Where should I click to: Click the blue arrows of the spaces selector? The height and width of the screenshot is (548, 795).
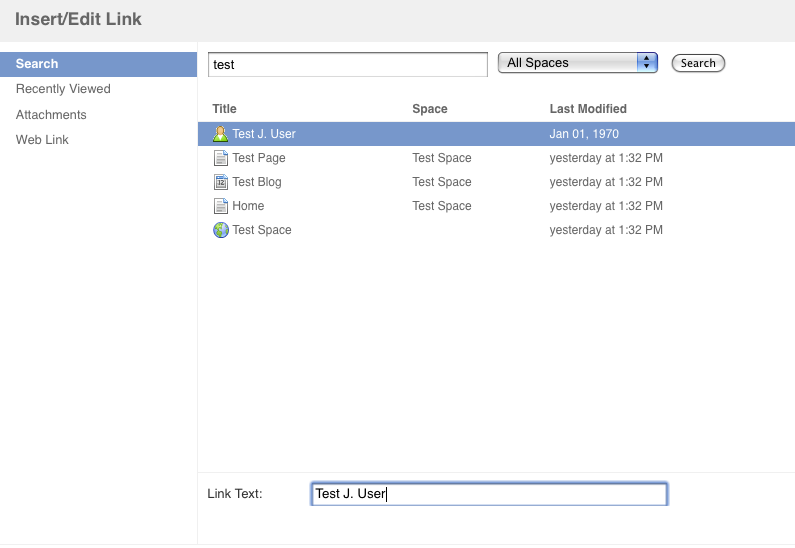tap(647, 63)
